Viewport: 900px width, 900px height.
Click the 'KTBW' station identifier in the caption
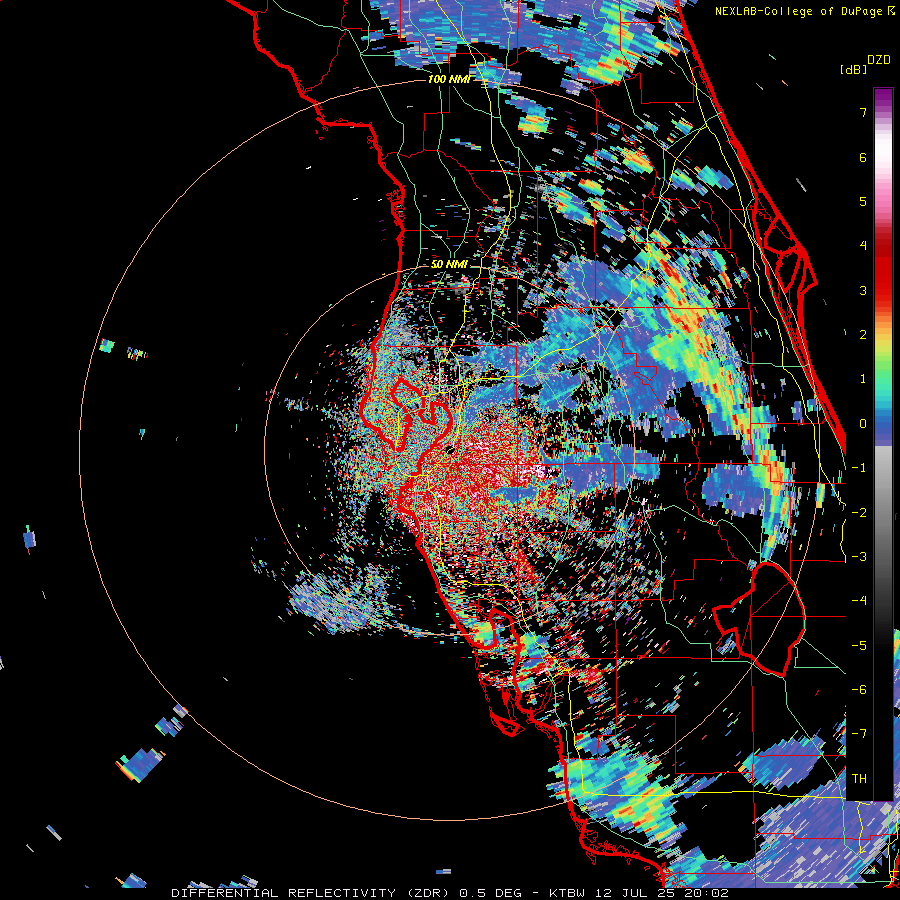[x=568, y=893]
